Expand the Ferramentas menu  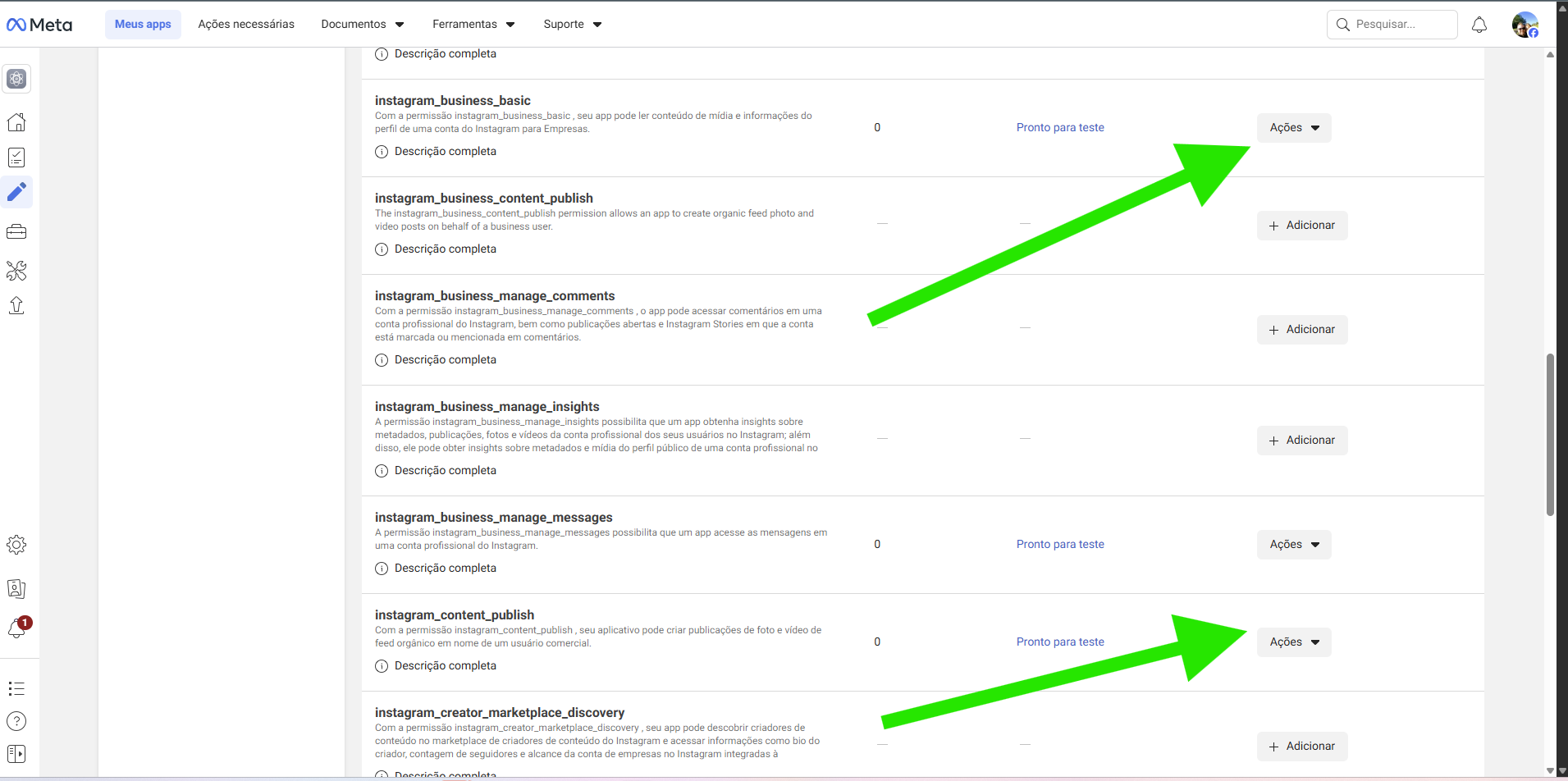pos(473,25)
